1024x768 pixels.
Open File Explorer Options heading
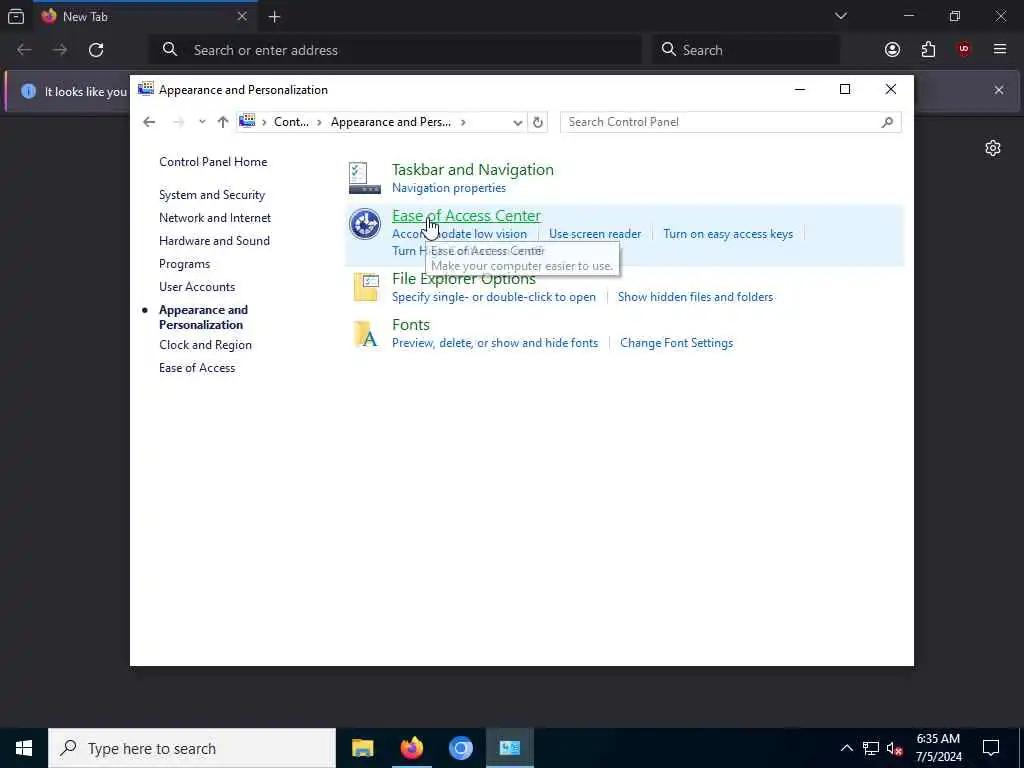[464, 279]
